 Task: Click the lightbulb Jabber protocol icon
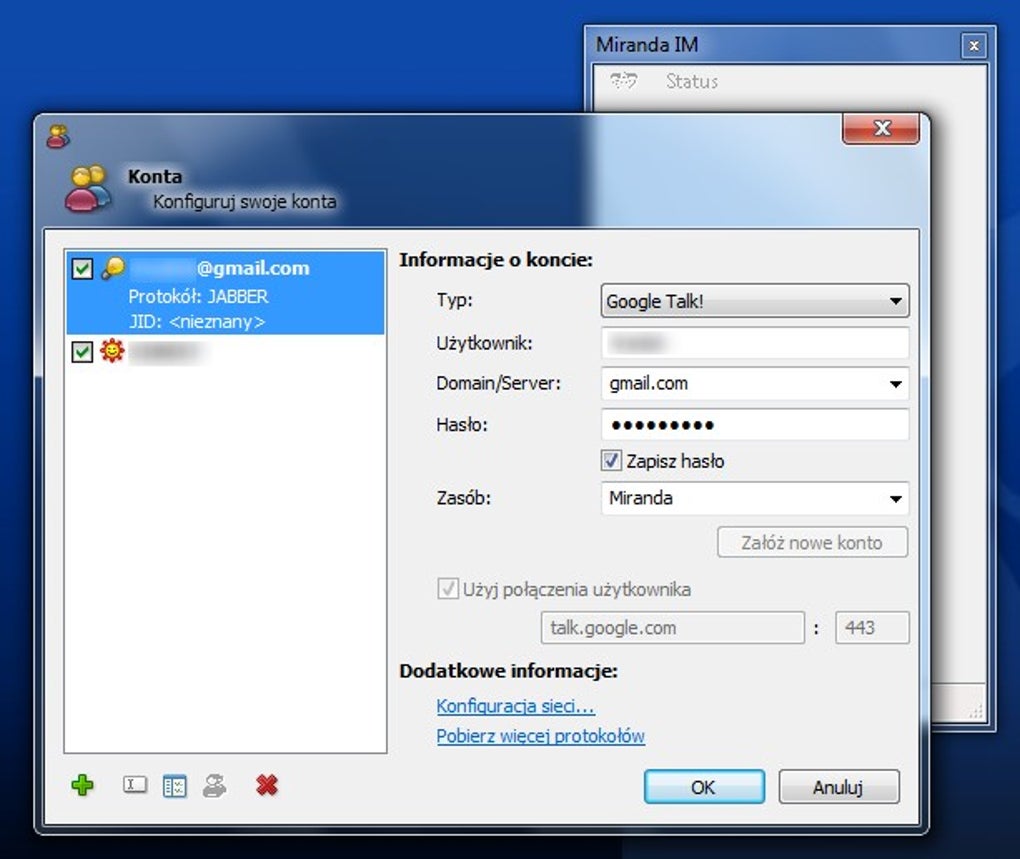click(113, 268)
